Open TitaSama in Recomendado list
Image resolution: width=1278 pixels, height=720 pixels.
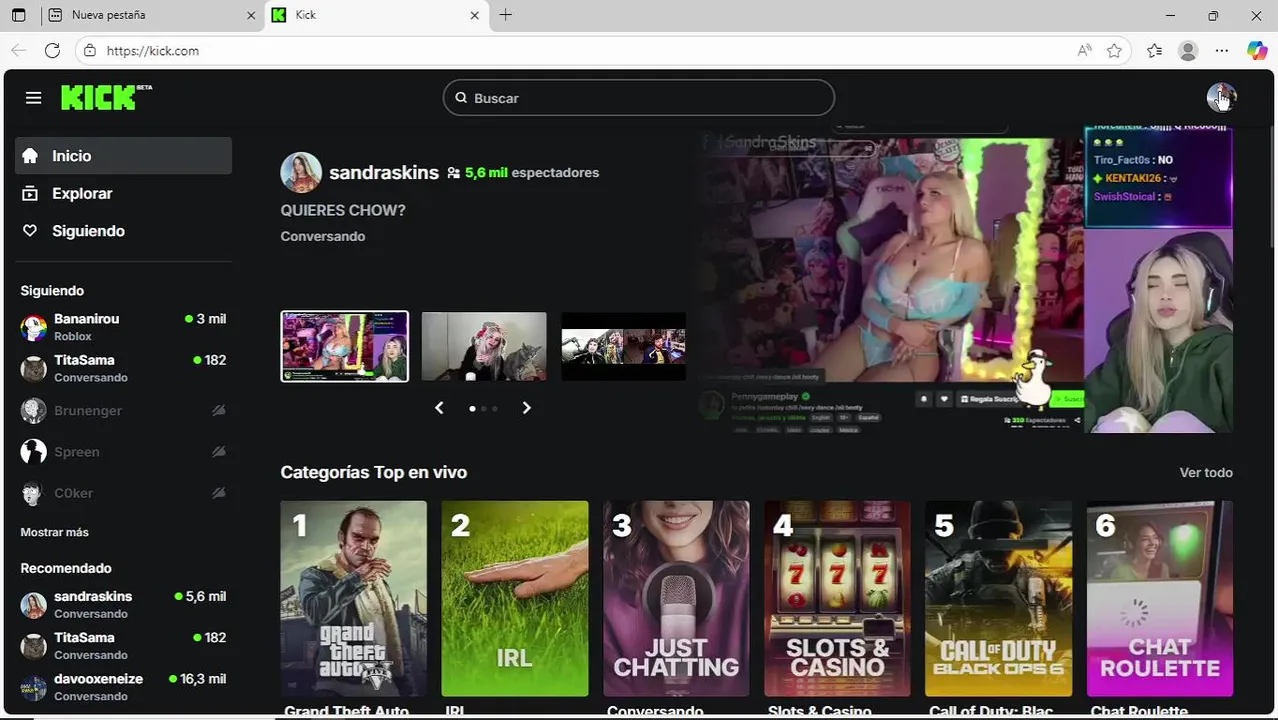pos(123,645)
